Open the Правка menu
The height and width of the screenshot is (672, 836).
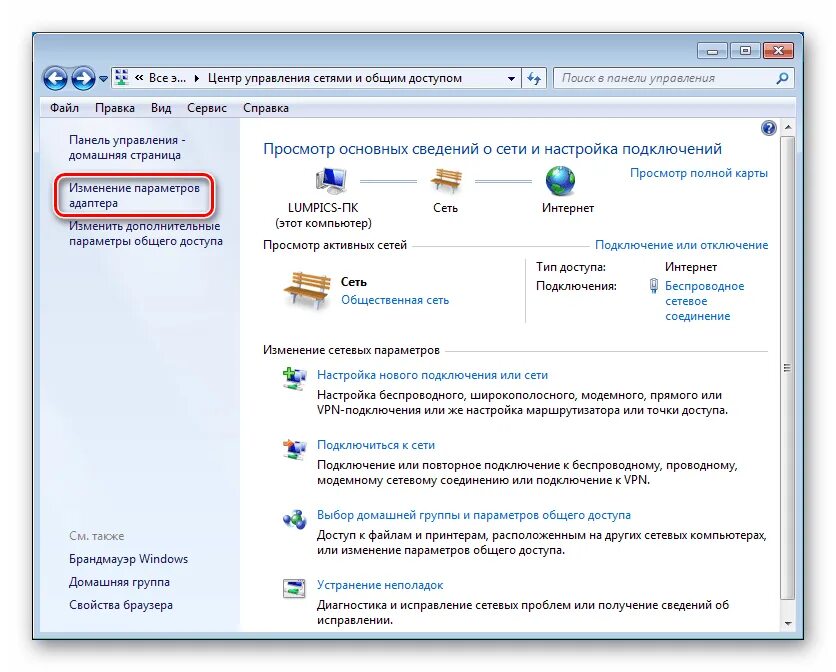(x=115, y=108)
